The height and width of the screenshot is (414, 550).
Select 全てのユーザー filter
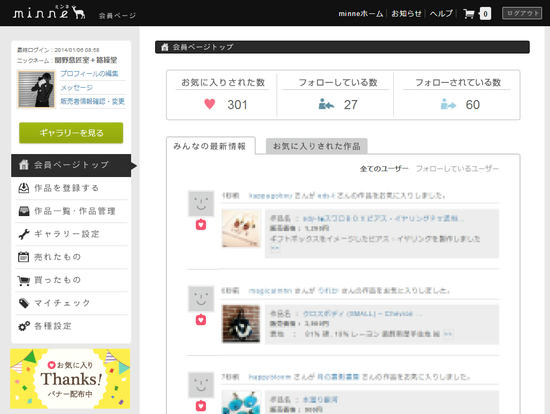pos(384,169)
